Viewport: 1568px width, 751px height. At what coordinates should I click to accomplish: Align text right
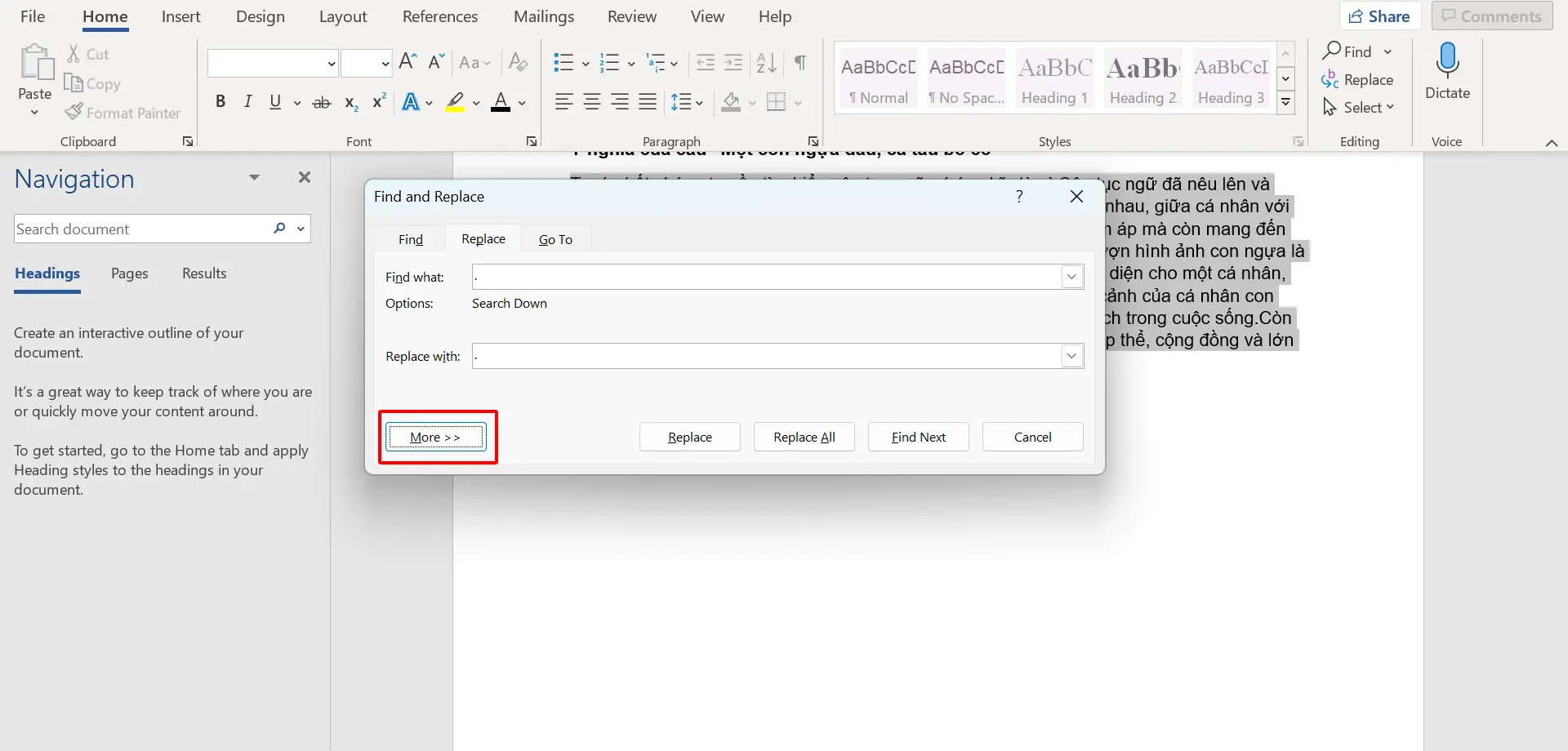(x=620, y=102)
